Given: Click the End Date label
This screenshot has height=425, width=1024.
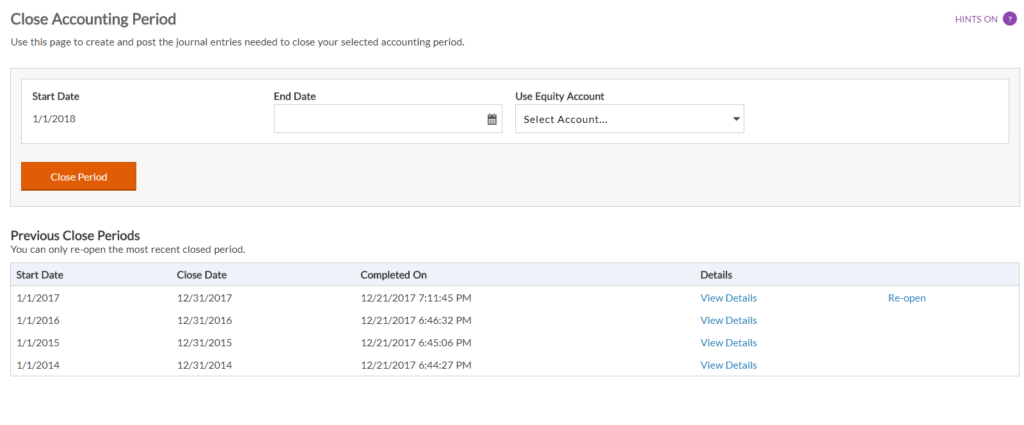Looking at the screenshot, I should (295, 96).
